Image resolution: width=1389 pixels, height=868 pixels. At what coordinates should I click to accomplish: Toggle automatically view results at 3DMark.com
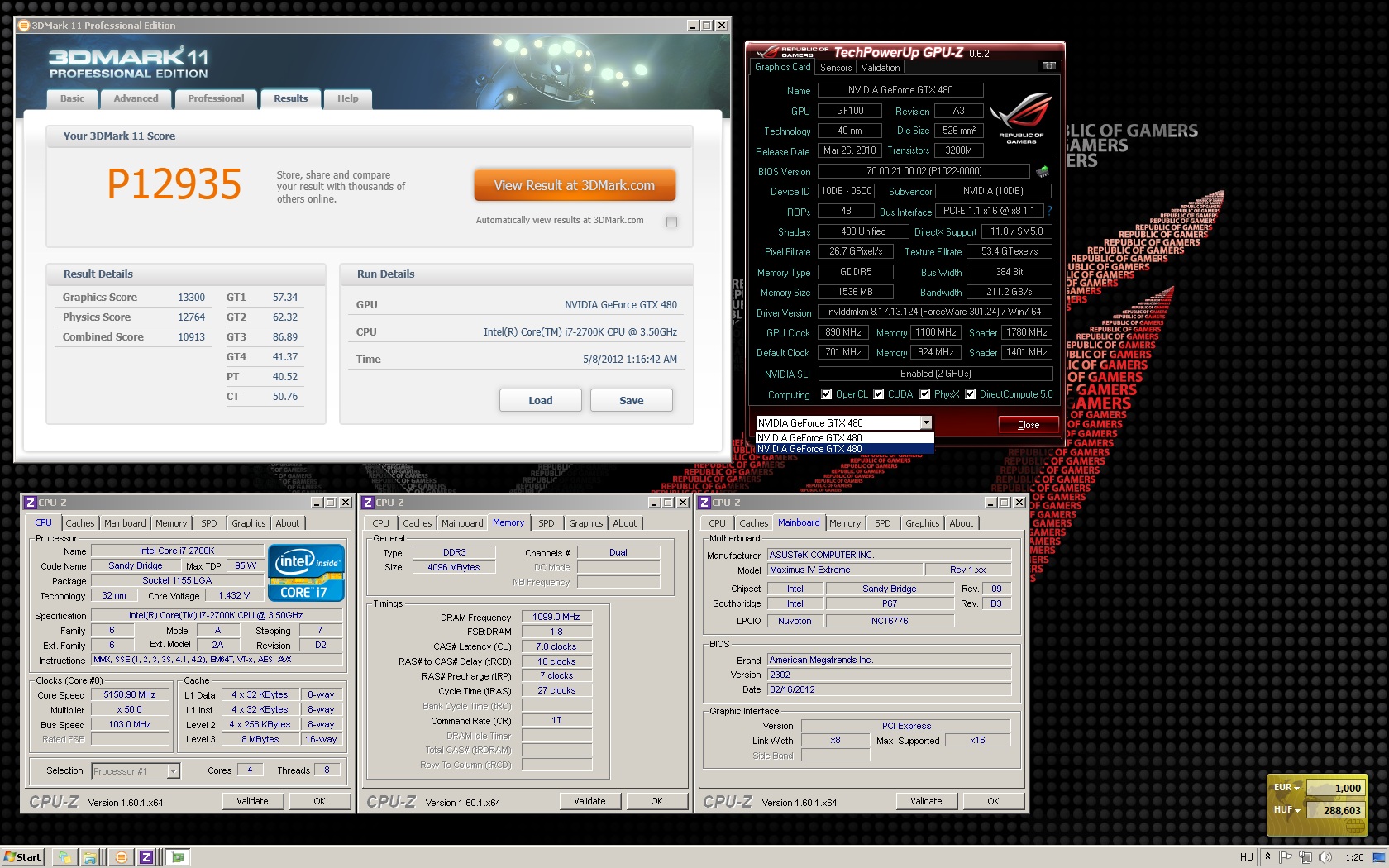[671, 222]
